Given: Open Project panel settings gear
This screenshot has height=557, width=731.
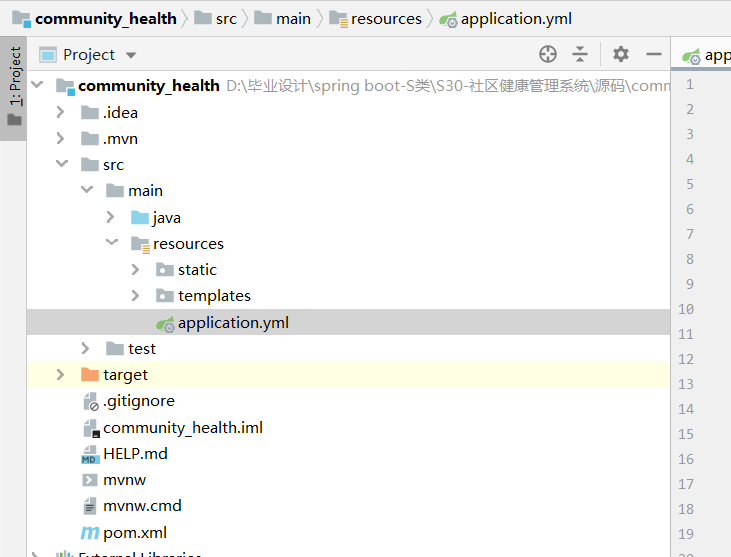Looking at the screenshot, I should (621, 54).
